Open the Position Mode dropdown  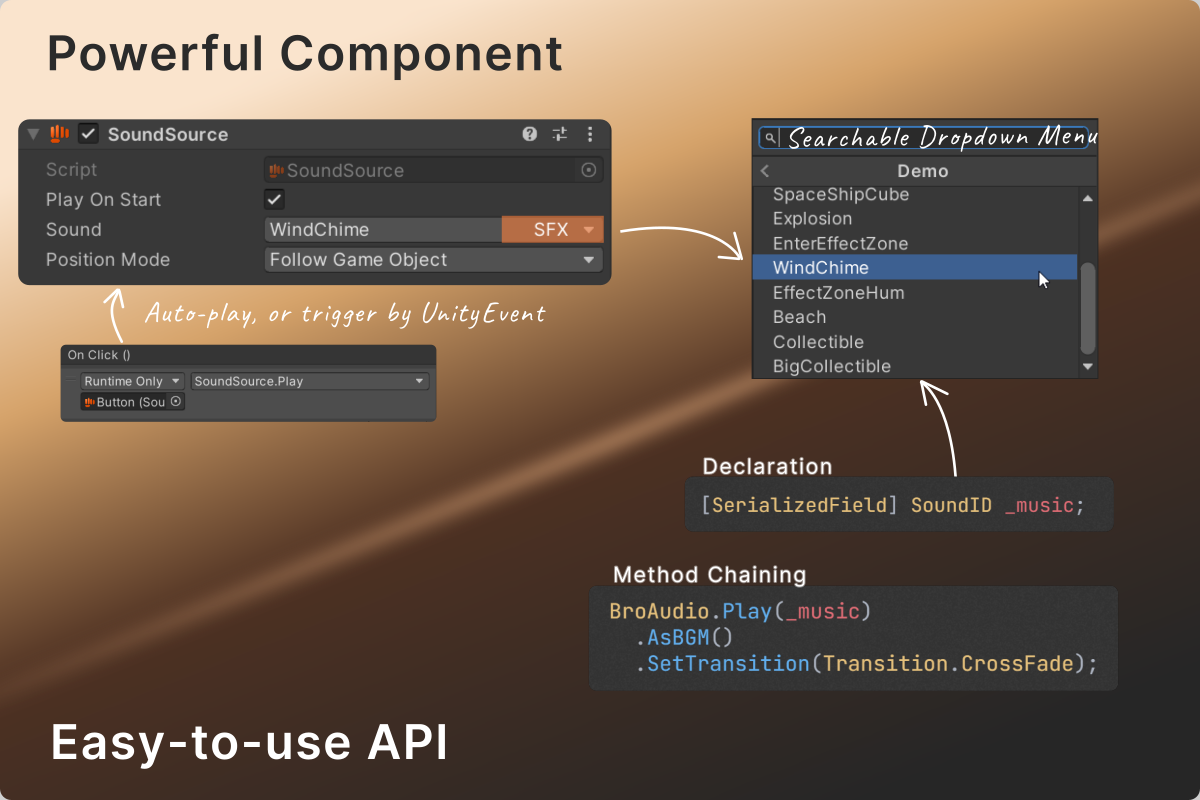coord(434,260)
